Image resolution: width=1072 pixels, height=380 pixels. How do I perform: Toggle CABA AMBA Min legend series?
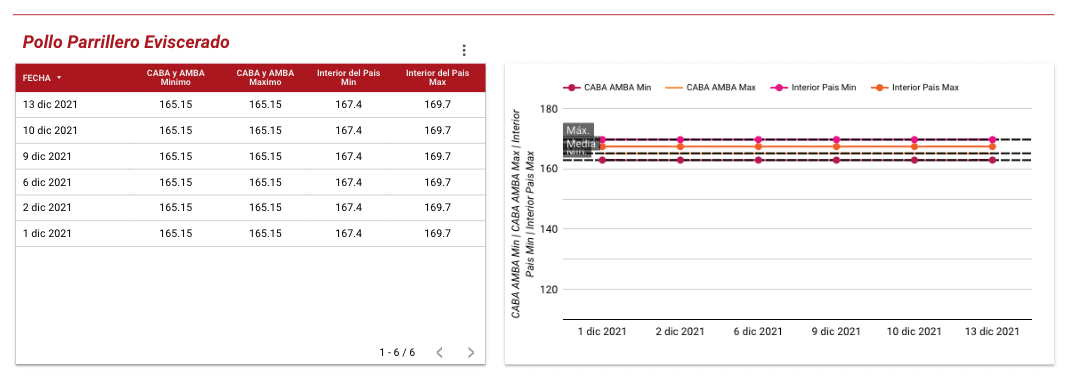point(608,87)
